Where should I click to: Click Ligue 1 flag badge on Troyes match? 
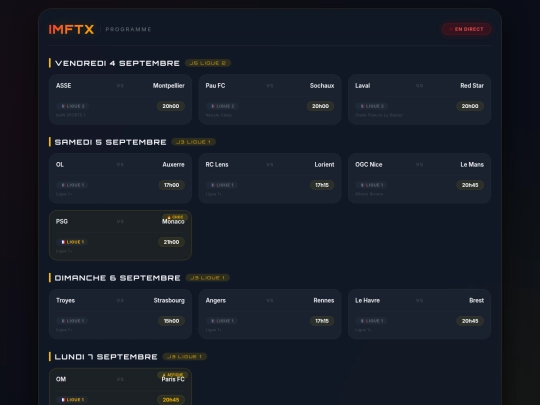(x=72, y=321)
